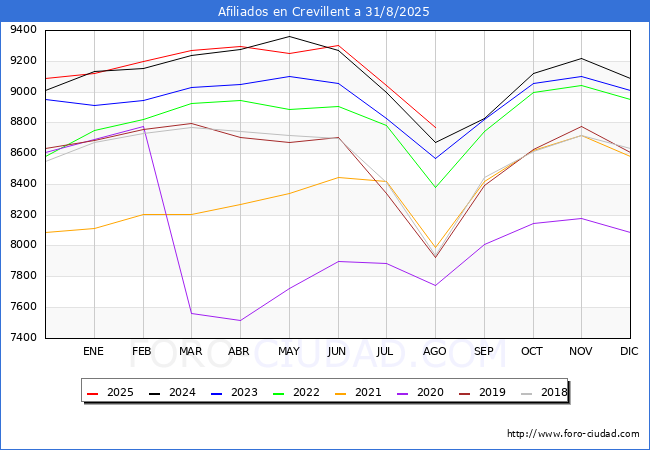
Task: Click the red 2025 legend swatch
Action: [x=93, y=393]
